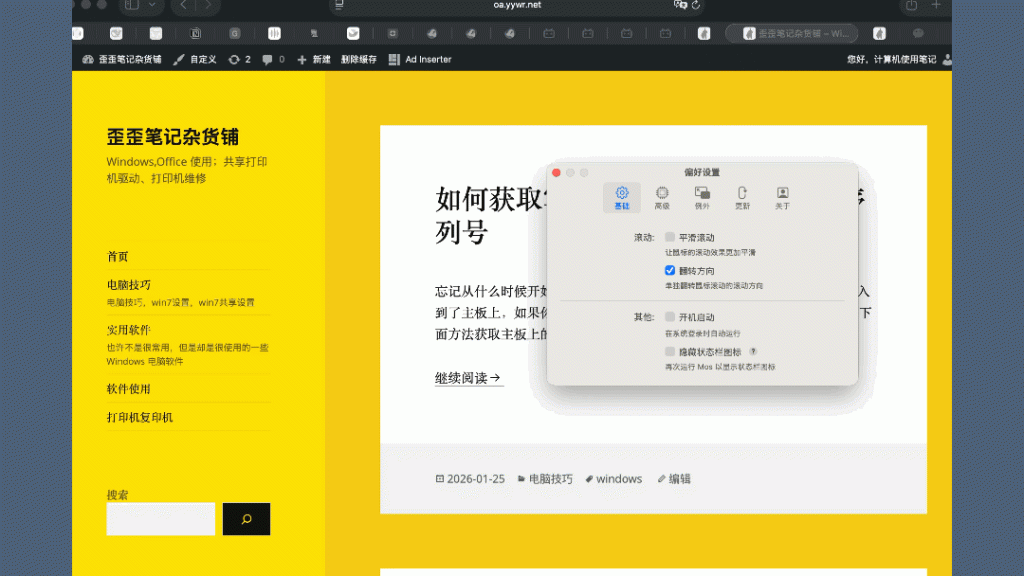Open the updates indicator showing 2
1024x576 pixels.
pyautogui.click(x=240, y=60)
